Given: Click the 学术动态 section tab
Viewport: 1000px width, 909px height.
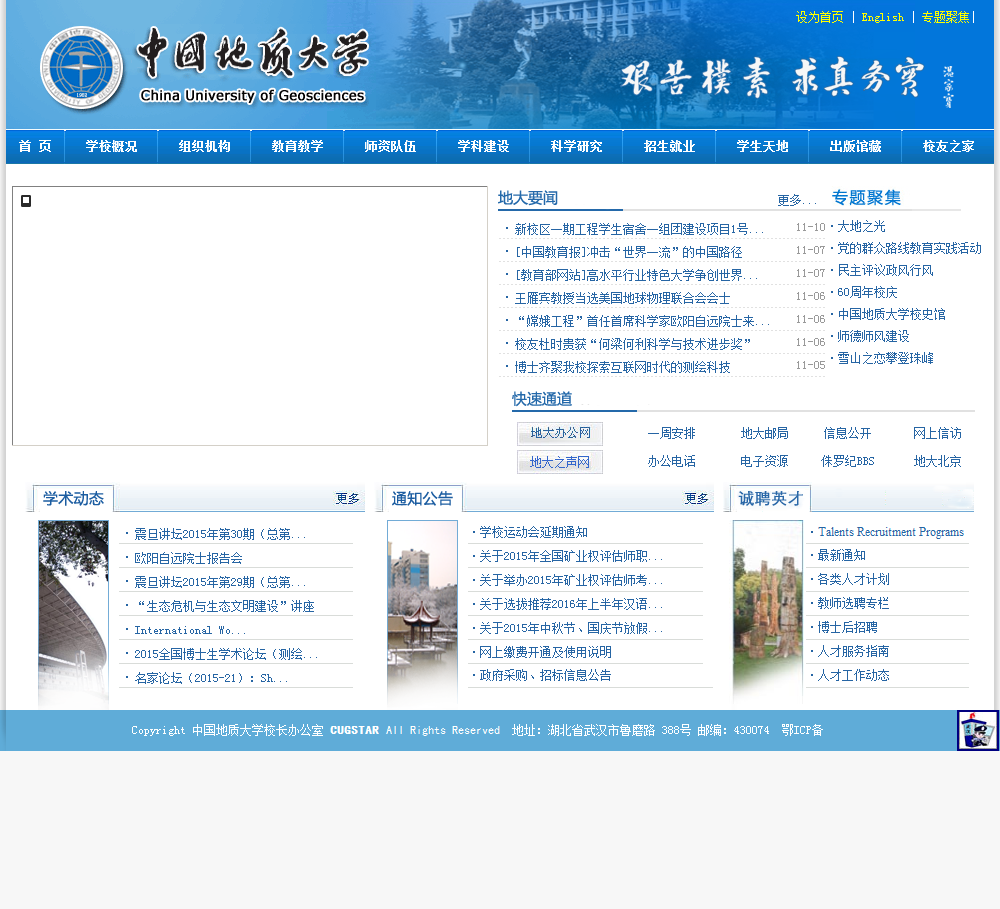Looking at the screenshot, I should [x=73, y=499].
